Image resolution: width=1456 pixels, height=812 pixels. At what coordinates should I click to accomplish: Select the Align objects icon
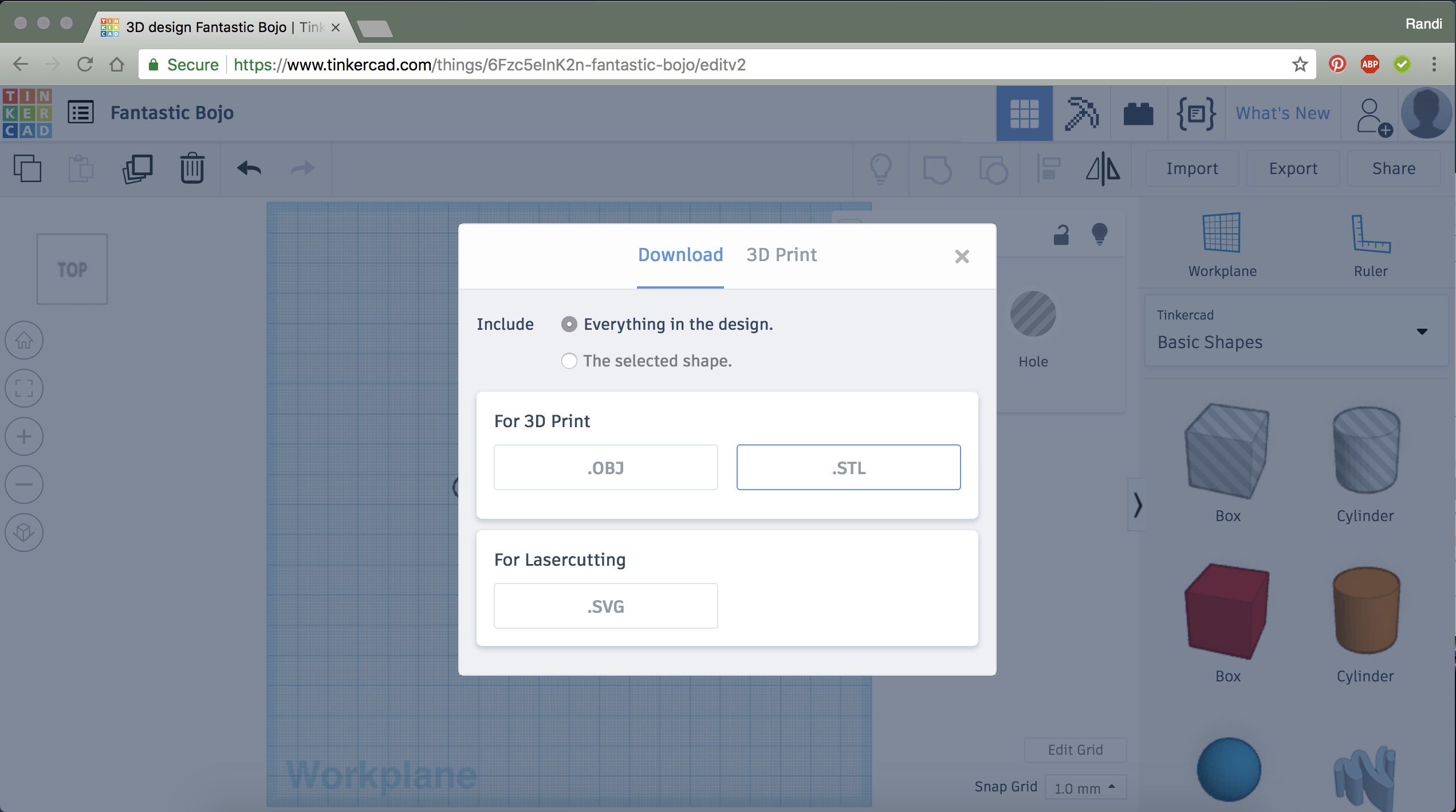tap(1050, 168)
